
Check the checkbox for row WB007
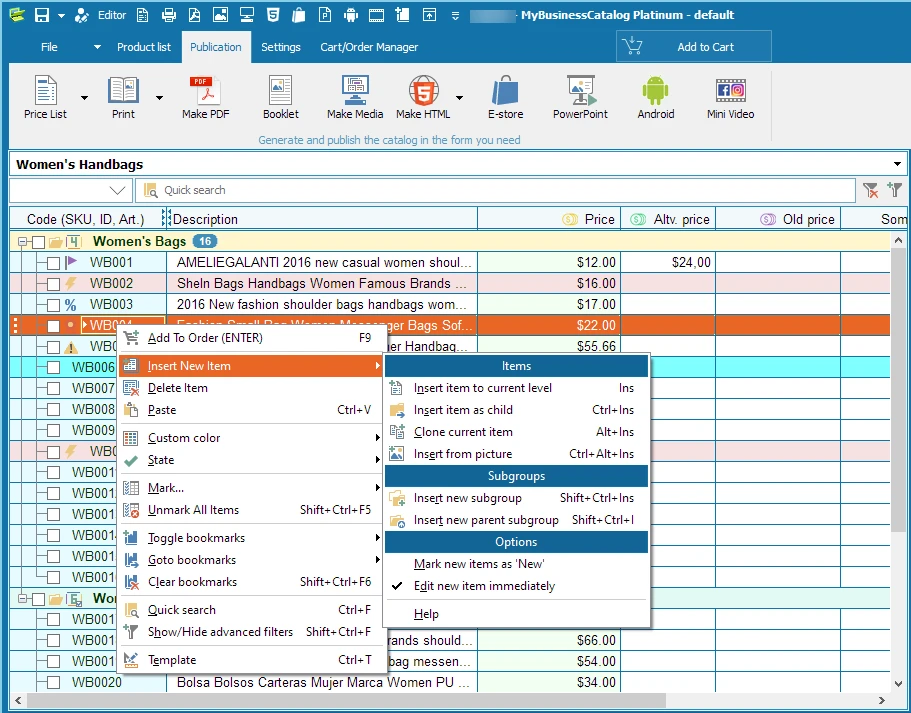coord(53,389)
